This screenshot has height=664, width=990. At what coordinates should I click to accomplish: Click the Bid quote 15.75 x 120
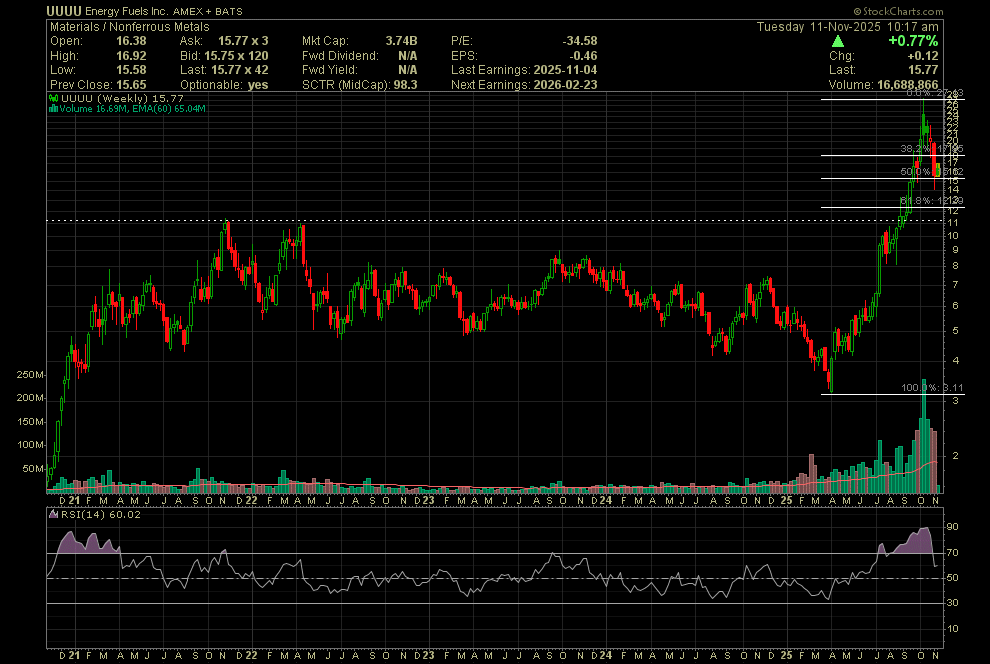pos(236,56)
